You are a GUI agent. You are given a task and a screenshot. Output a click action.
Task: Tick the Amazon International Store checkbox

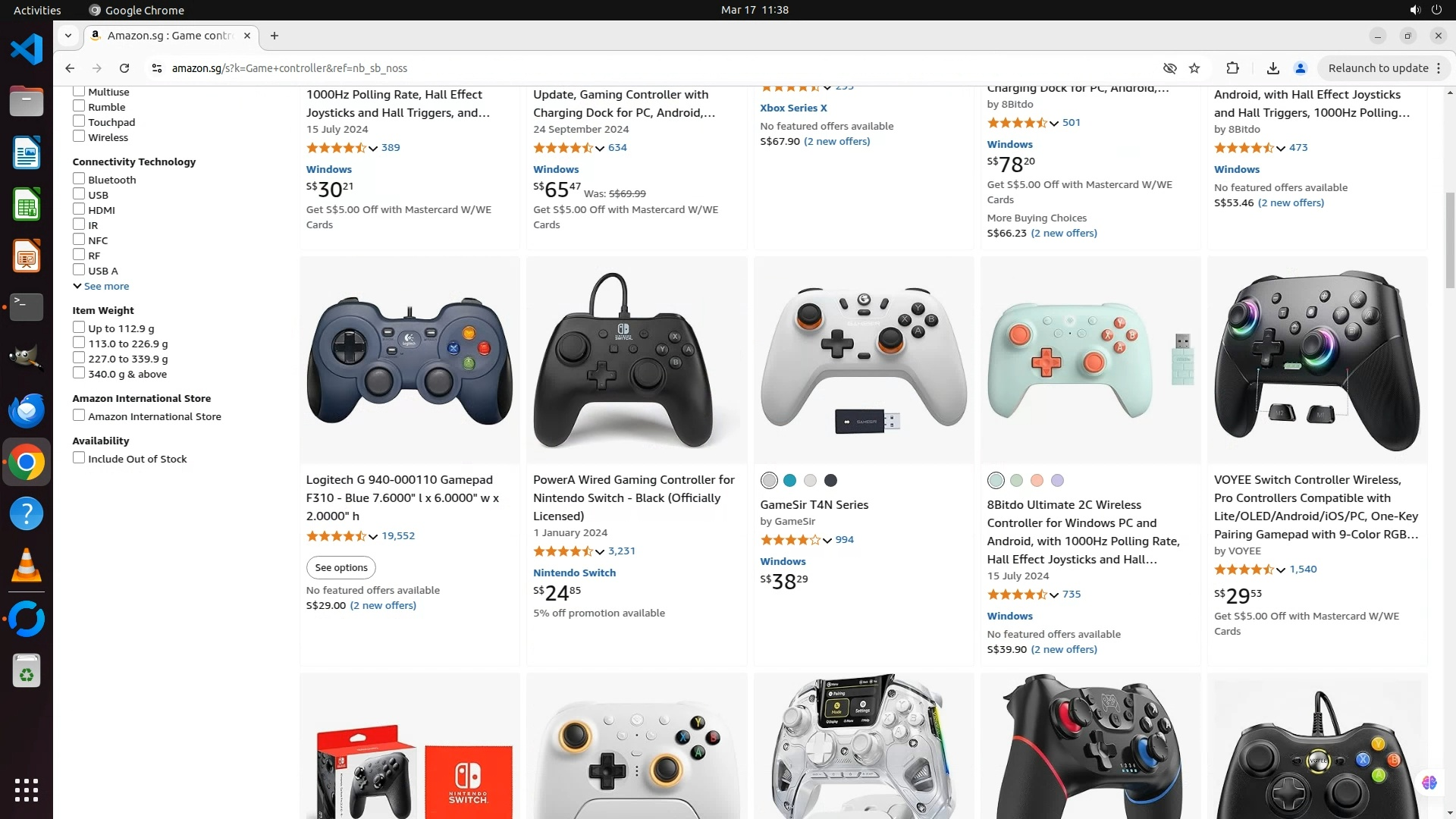(x=79, y=416)
